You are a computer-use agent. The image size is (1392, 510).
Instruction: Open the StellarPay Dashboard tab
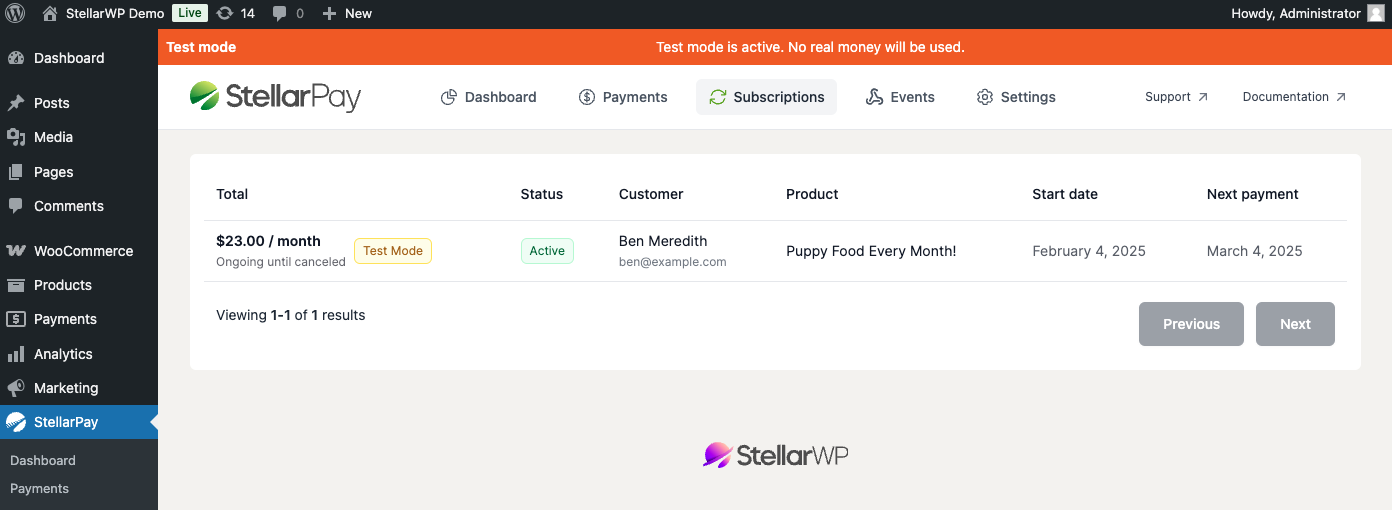pos(489,97)
